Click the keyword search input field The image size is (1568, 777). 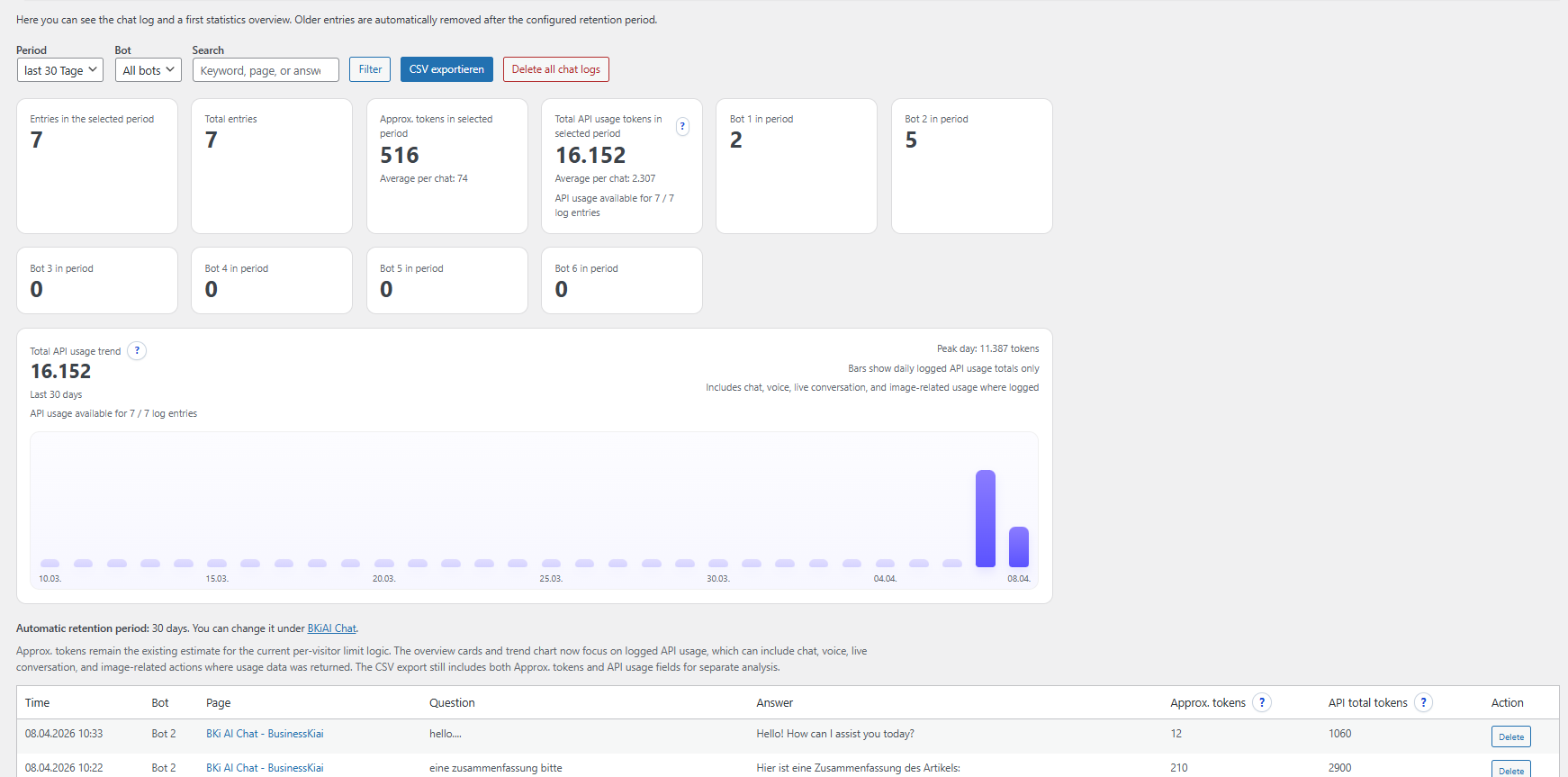[x=266, y=70]
